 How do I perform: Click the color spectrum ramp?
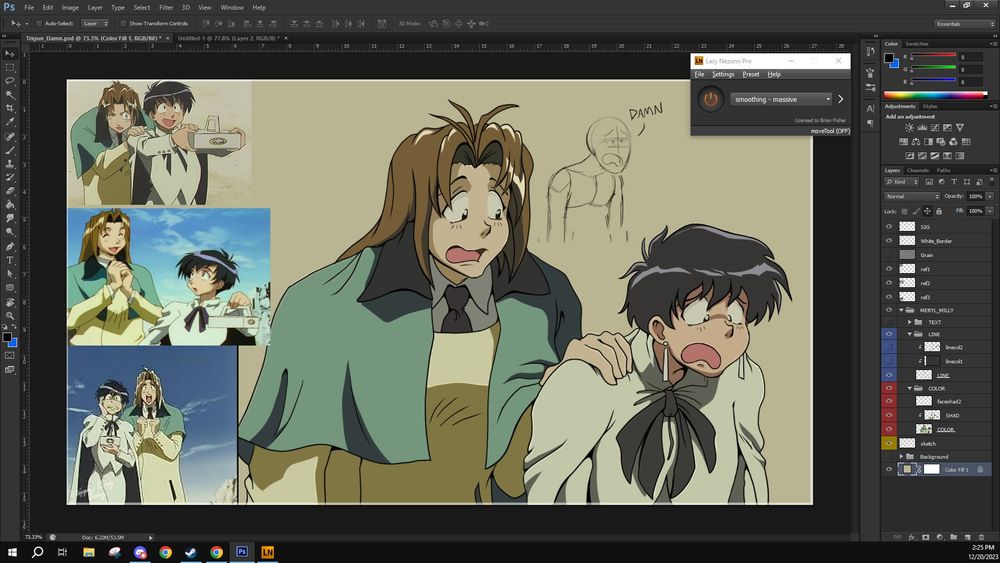point(936,95)
